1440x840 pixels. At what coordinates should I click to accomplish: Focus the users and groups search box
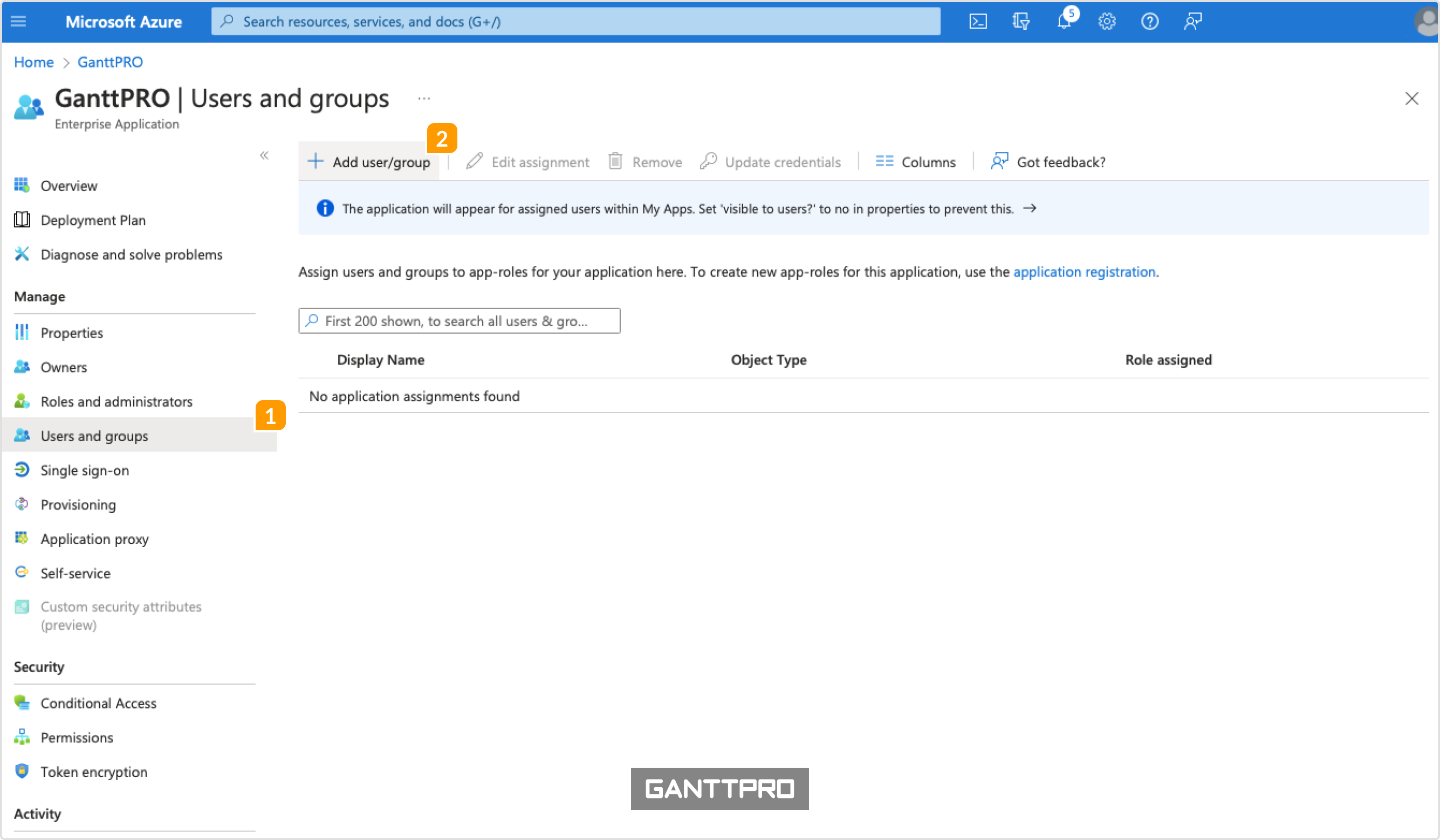[459, 321]
